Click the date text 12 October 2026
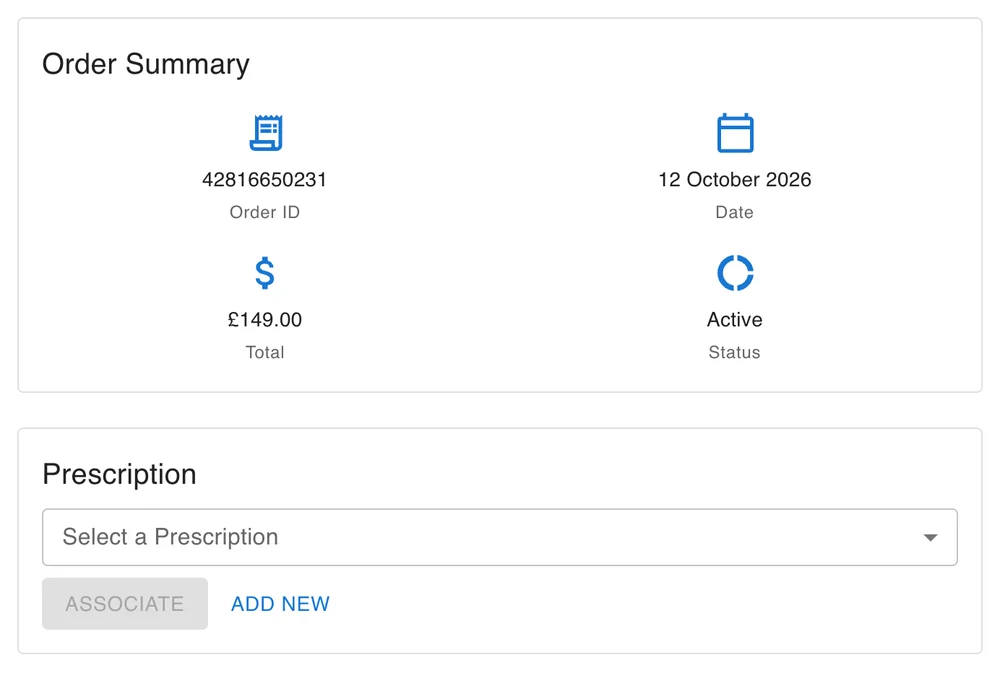This screenshot has height=673, width=1000. 735,180
